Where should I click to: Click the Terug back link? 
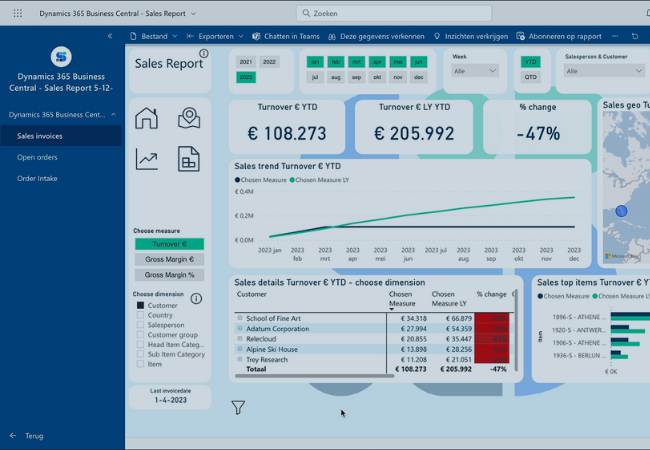(x=34, y=435)
